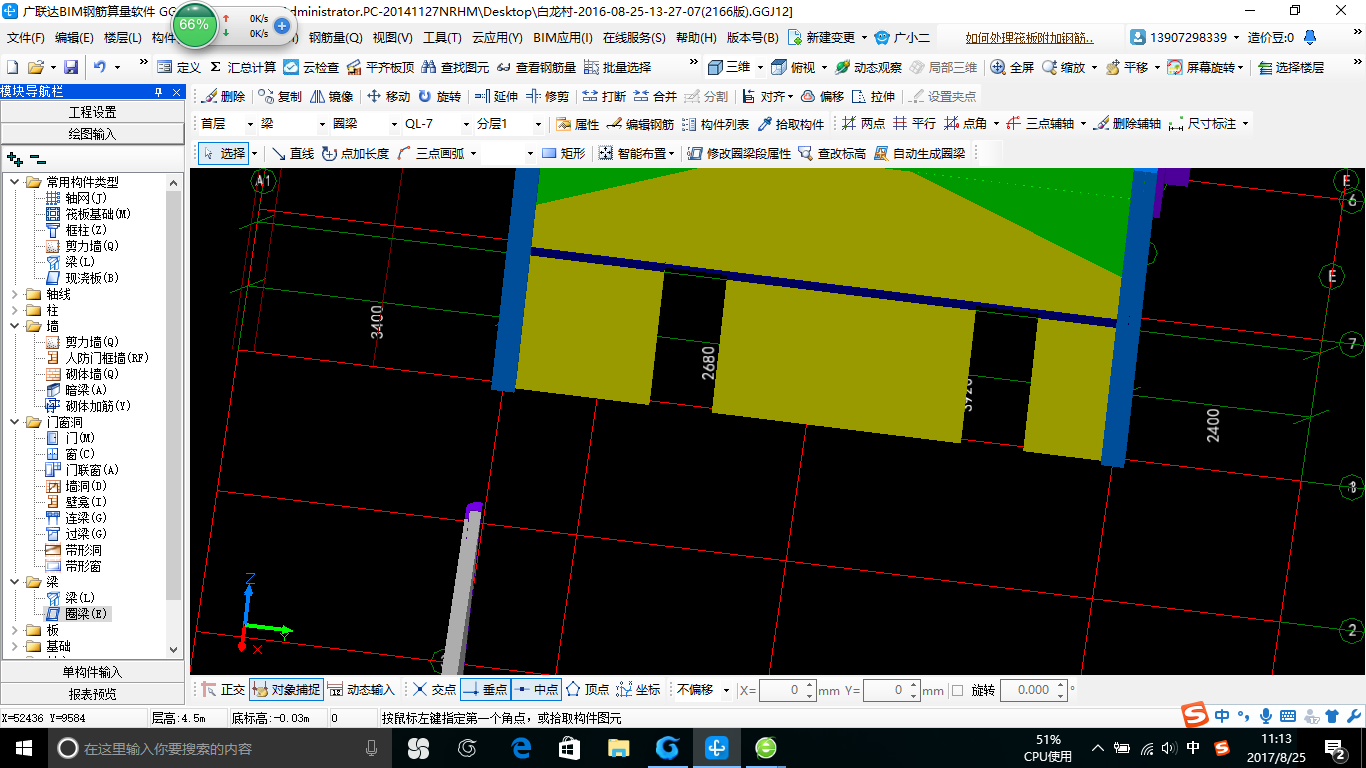The height and width of the screenshot is (768, 1366).
Task: Open the 文件(F) menu
Action: point(26,38)
